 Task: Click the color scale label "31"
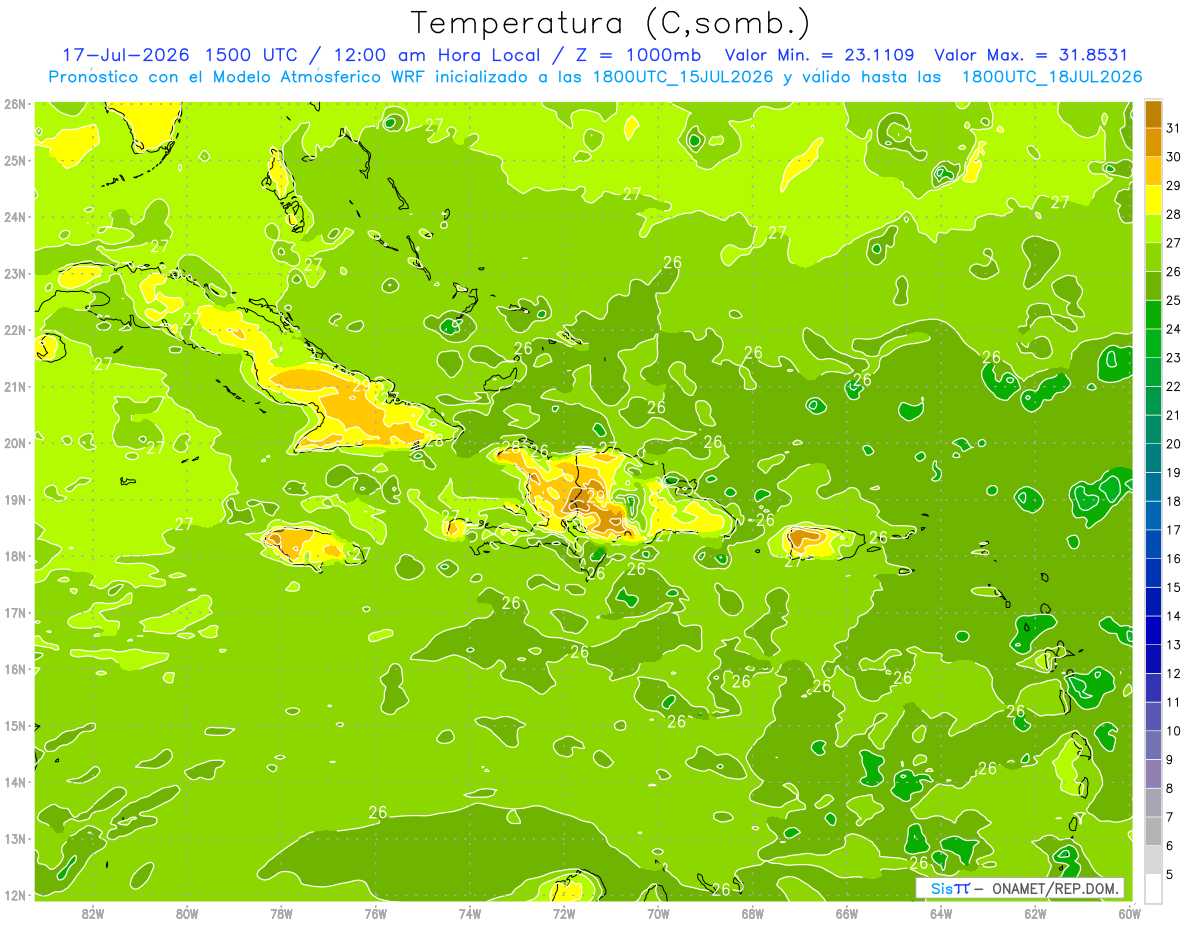[1173, 128]
